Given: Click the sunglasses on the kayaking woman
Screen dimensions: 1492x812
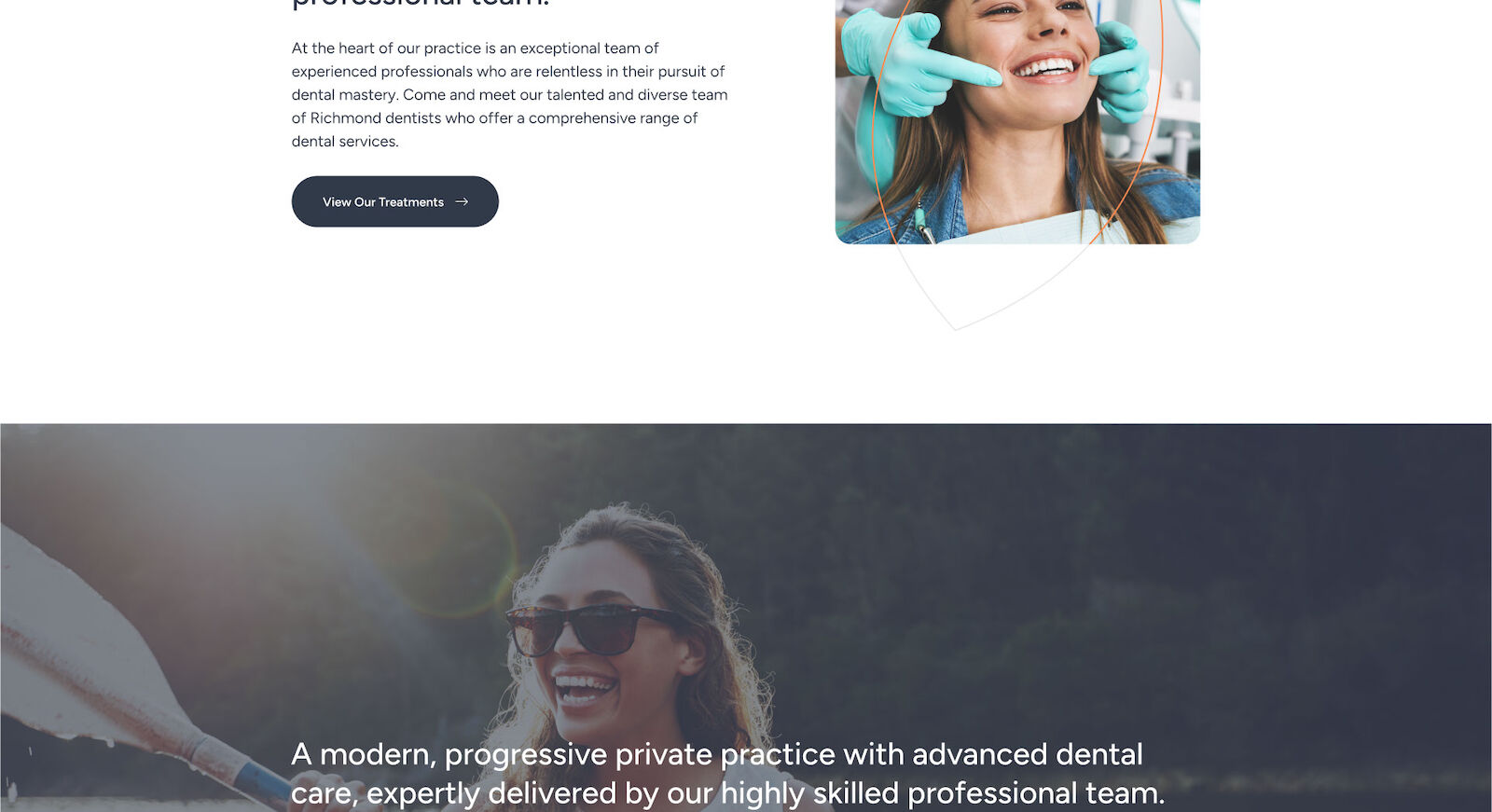Looking at the screenshot, I should pyautogui.click(x=587, y=627).
